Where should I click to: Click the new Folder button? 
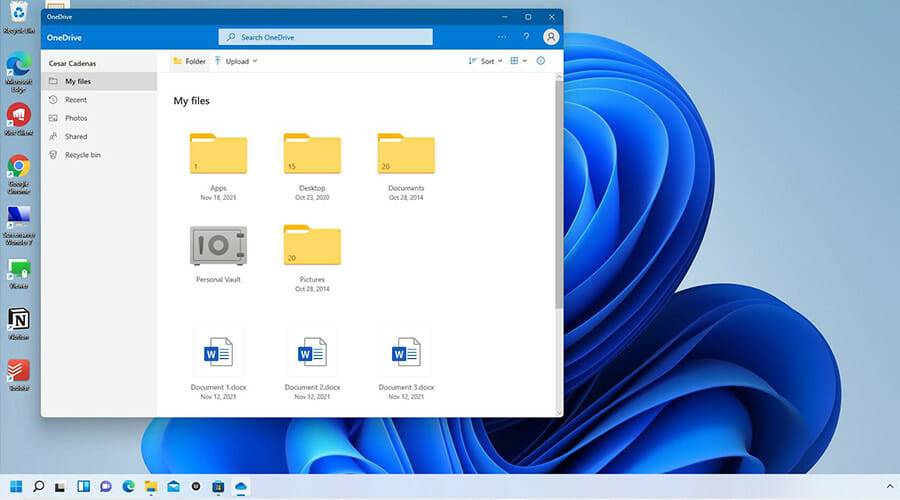(189, 61)
